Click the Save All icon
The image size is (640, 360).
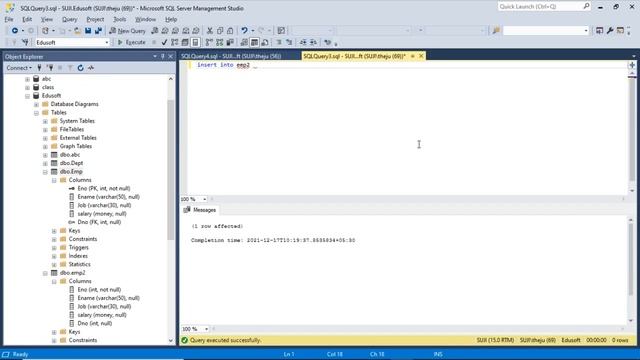pyautogui.click(x=98, y=31)
